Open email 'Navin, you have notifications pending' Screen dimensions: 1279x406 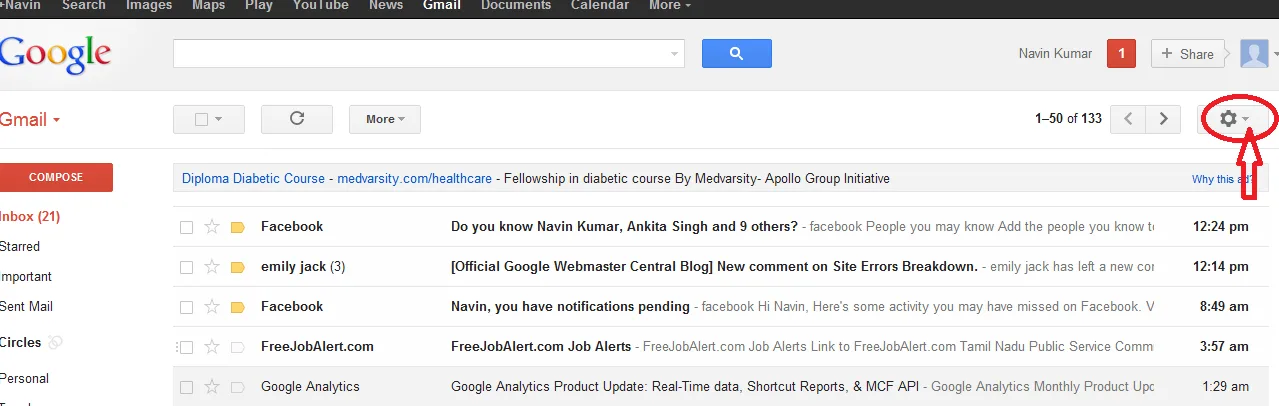pyautogui.click(x=570, y=307)
